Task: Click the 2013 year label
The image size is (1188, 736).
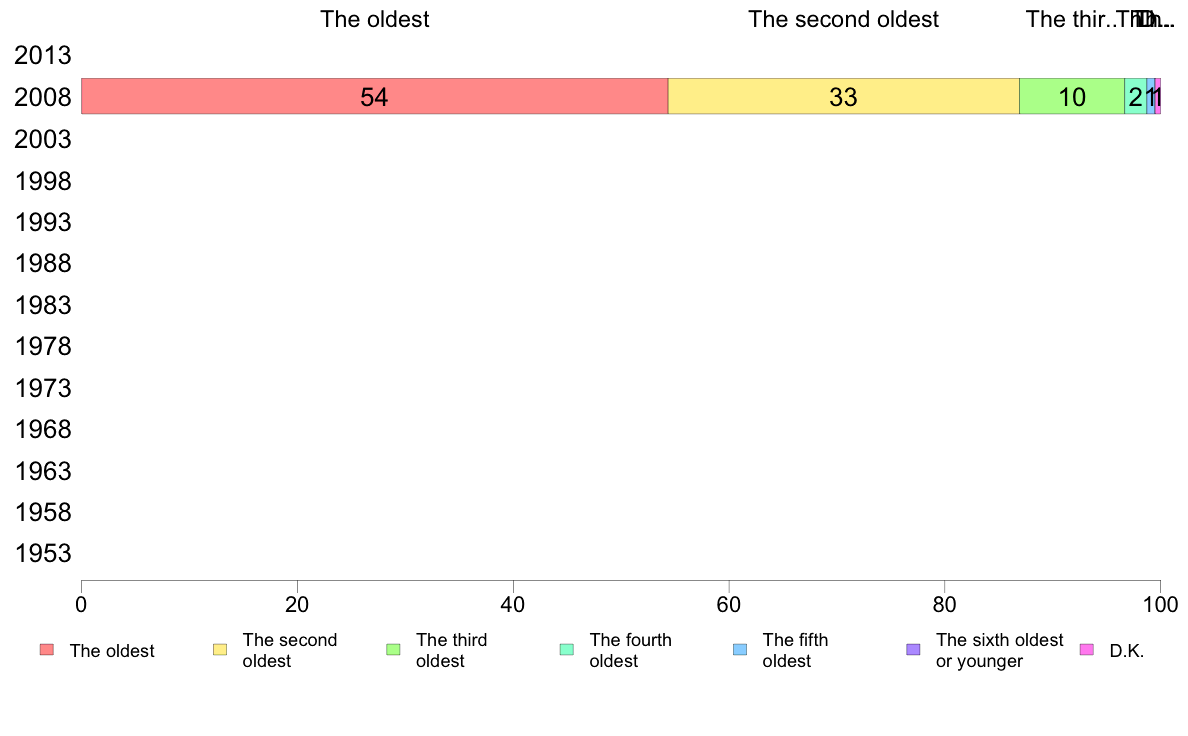Action: coord(42,55)
